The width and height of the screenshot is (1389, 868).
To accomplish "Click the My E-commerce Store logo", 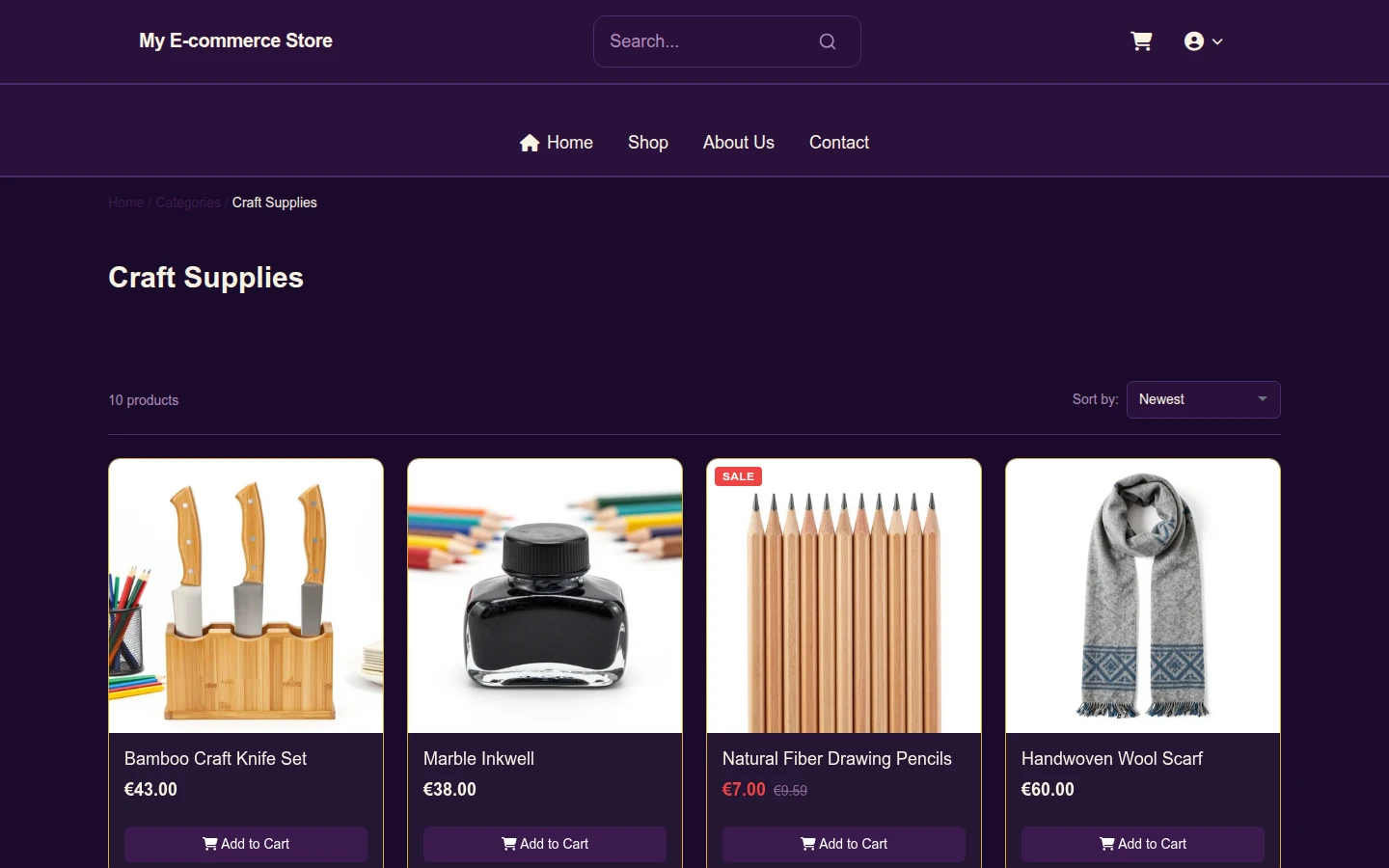I will 235,41.
